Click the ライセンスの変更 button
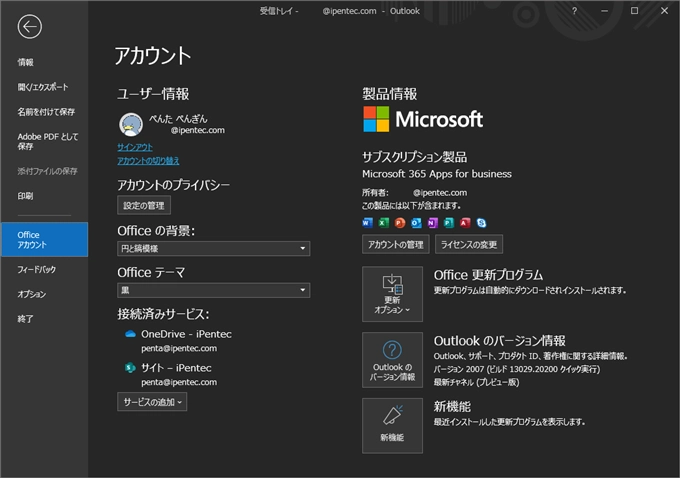 469,244
